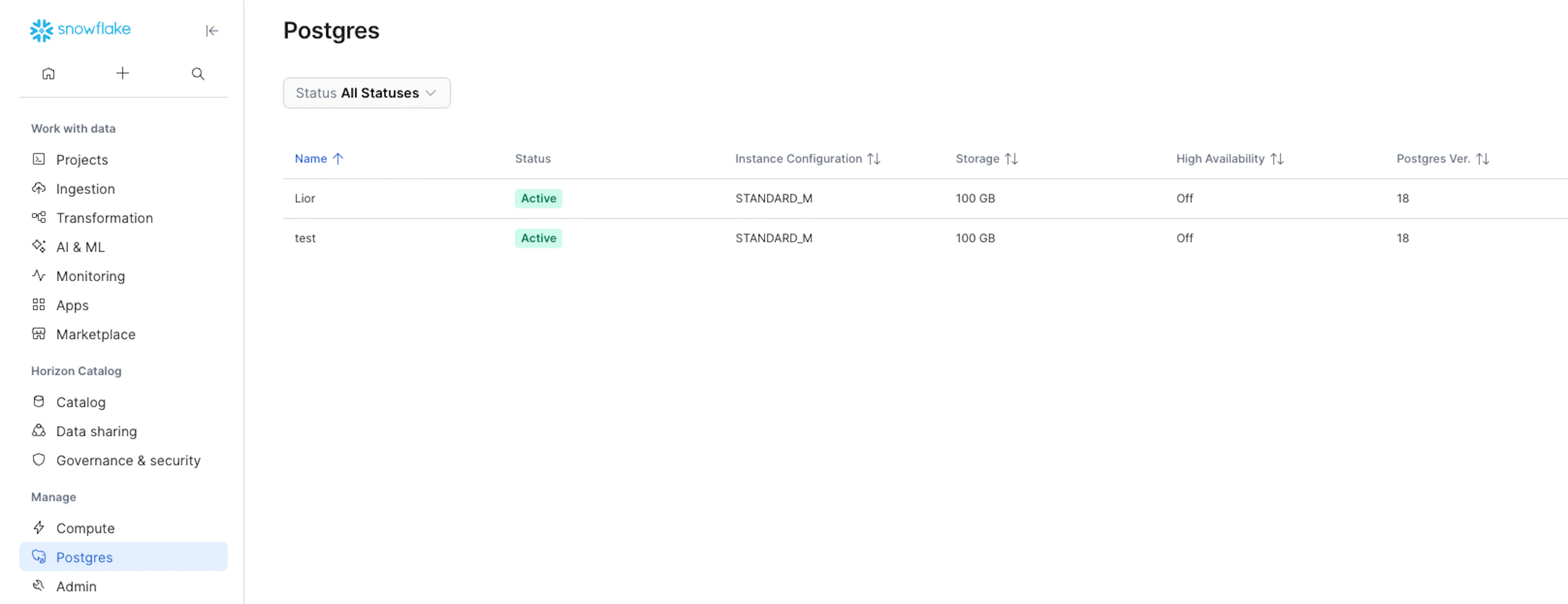Image resolution: width=1568 pixels, height=604 pixels.
Task: Click the Data sharing icon
Action: [39, 430]
